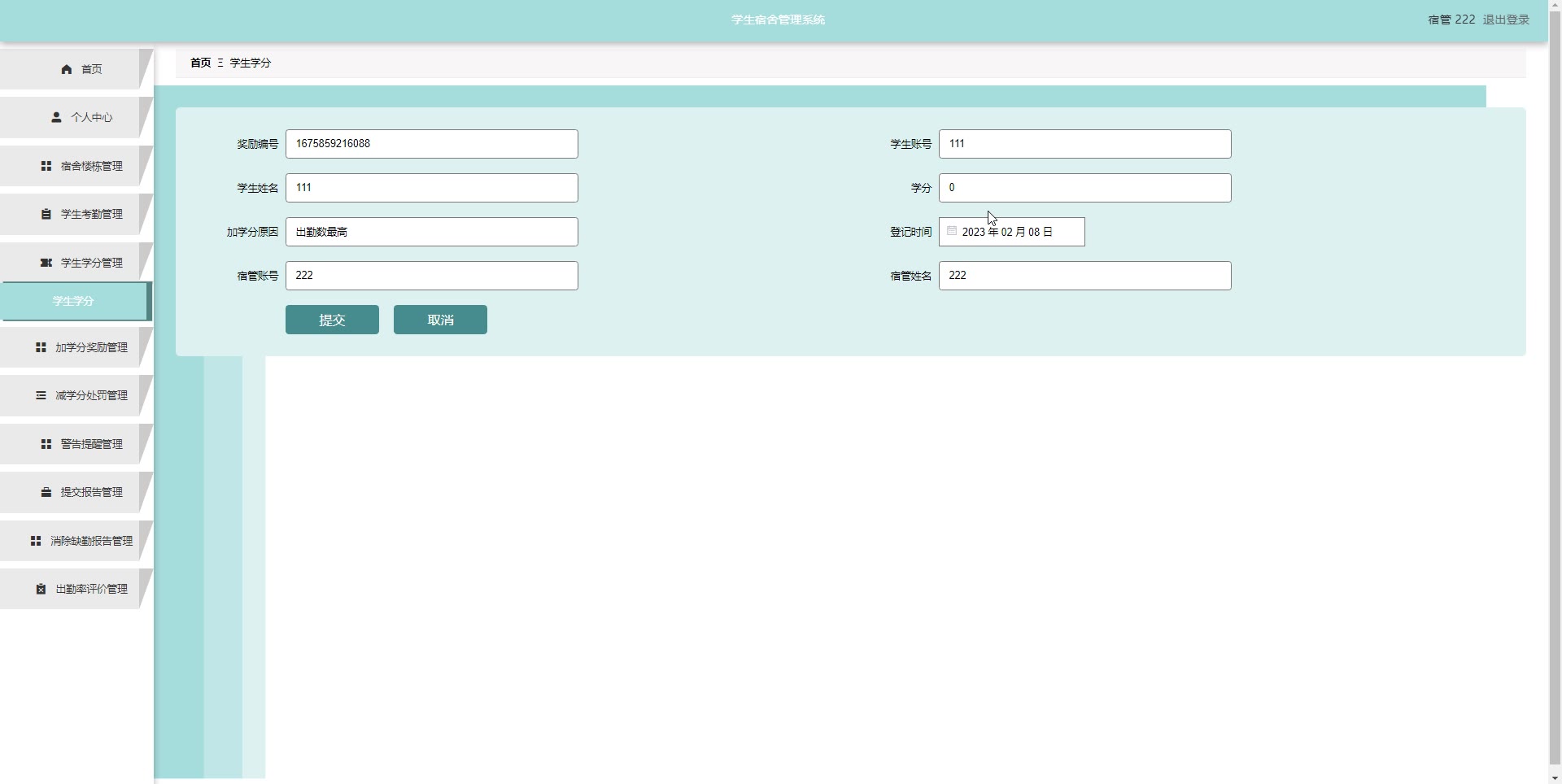1562x784 pixels.
Task: Click the 学生学分 breadcrumb text
Action: 251,63
